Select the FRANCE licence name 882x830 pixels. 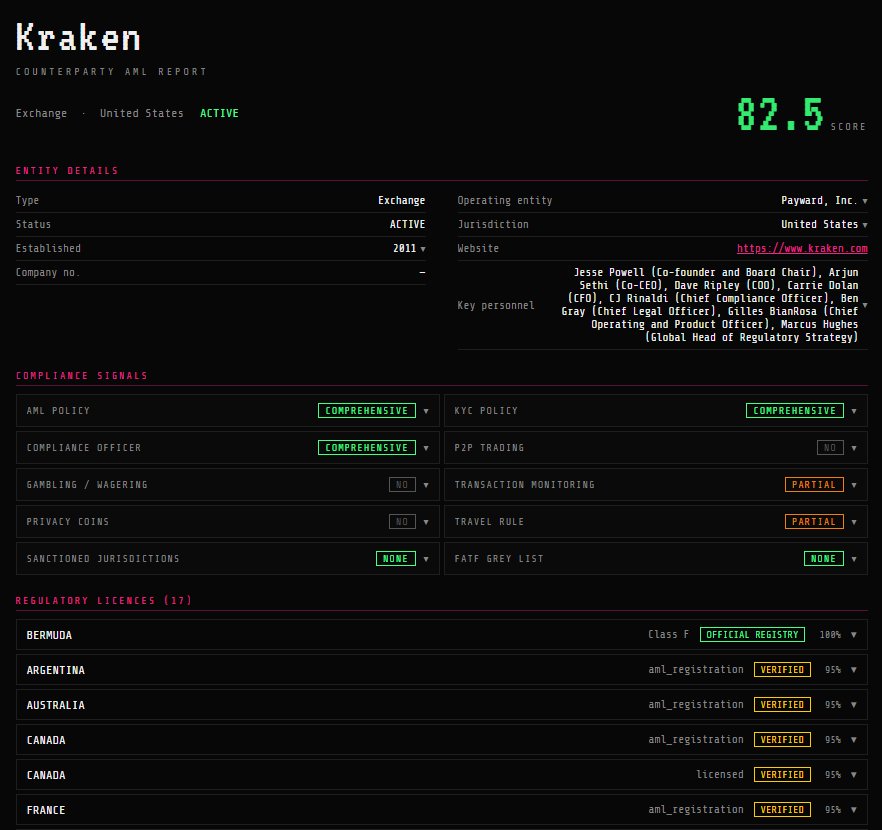(46, 810)
